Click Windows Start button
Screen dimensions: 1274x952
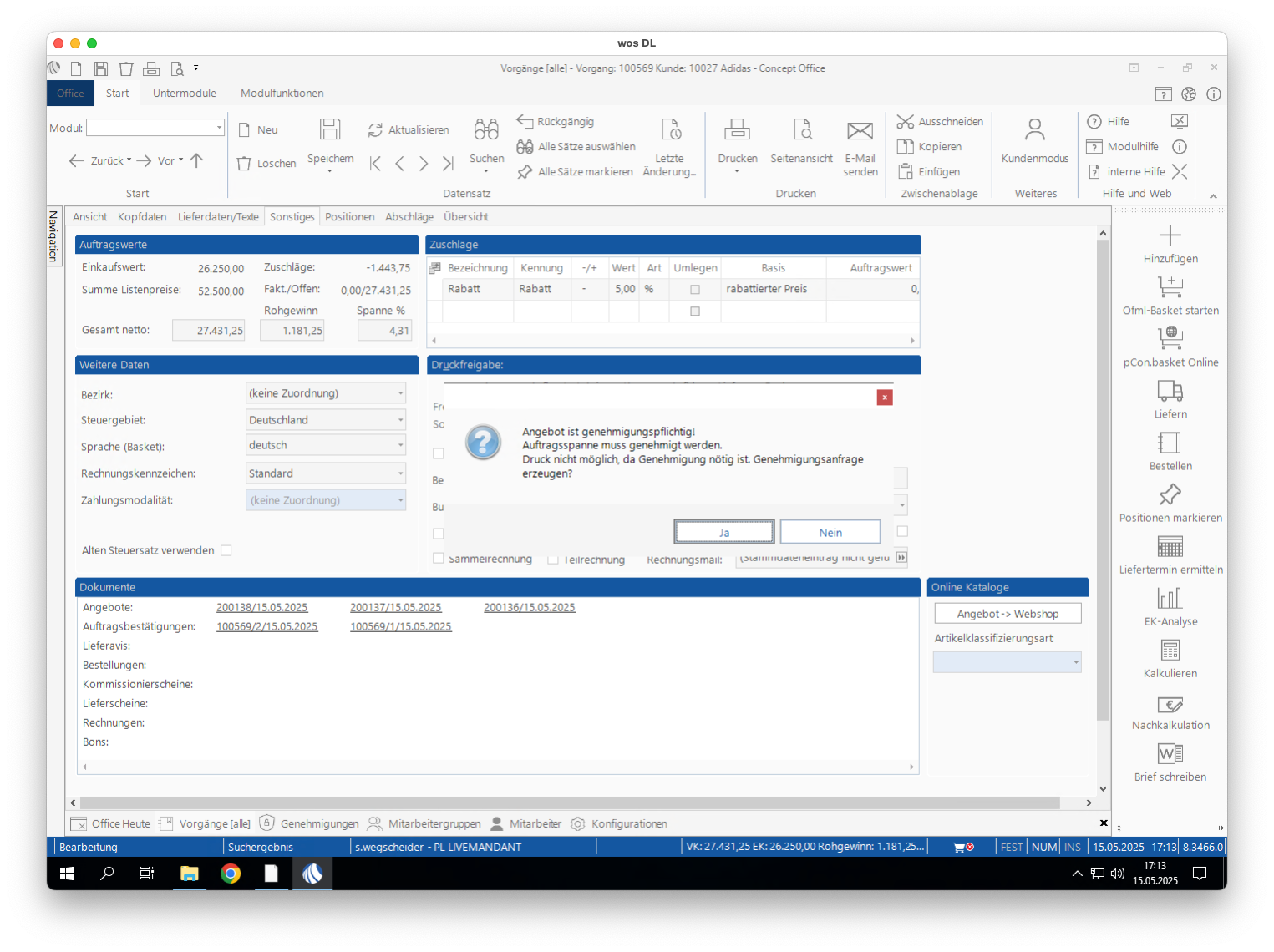pyautogui.click(x=67, y=874)
